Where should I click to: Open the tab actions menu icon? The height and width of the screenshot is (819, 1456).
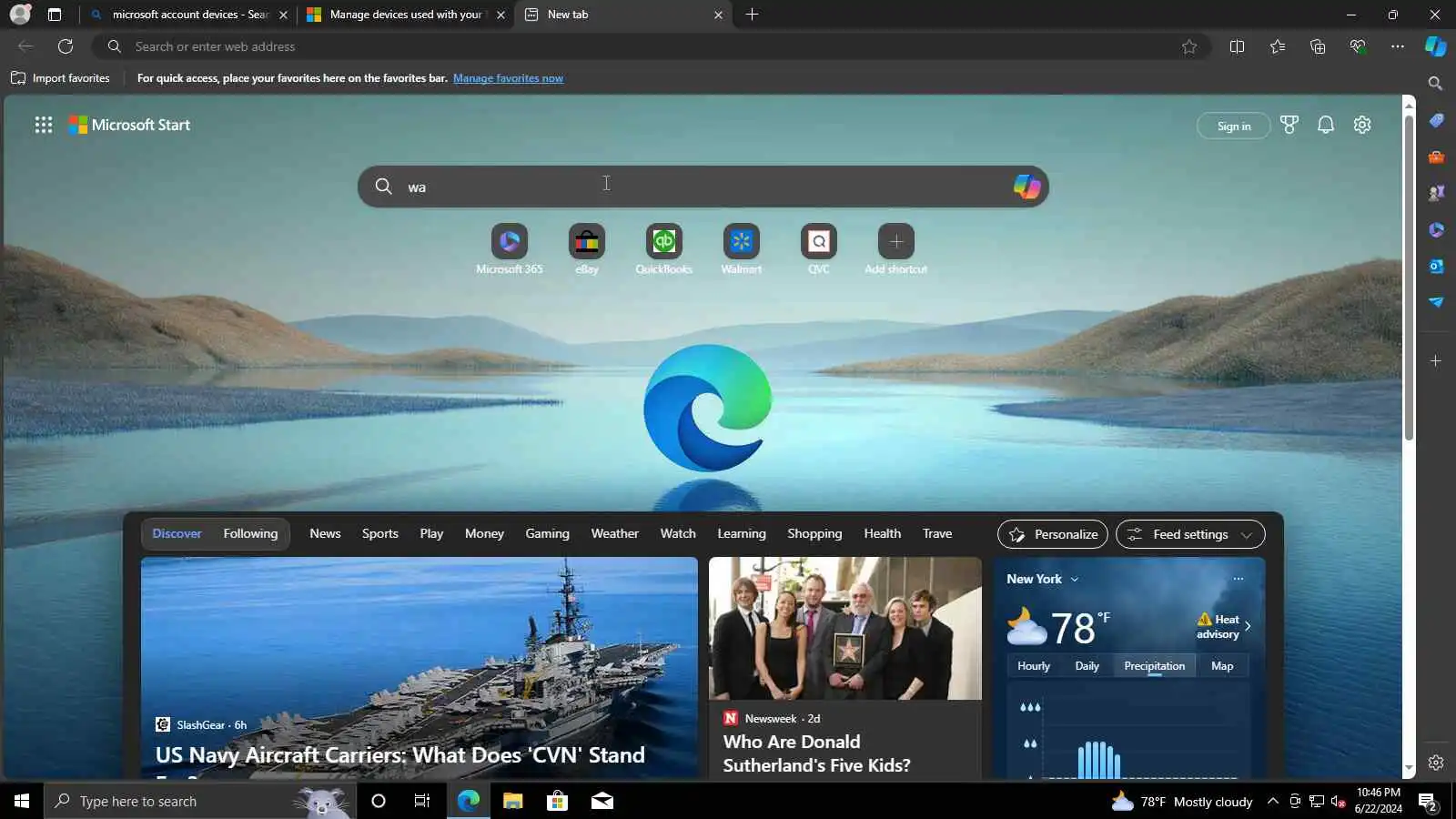tap(55, 15)
